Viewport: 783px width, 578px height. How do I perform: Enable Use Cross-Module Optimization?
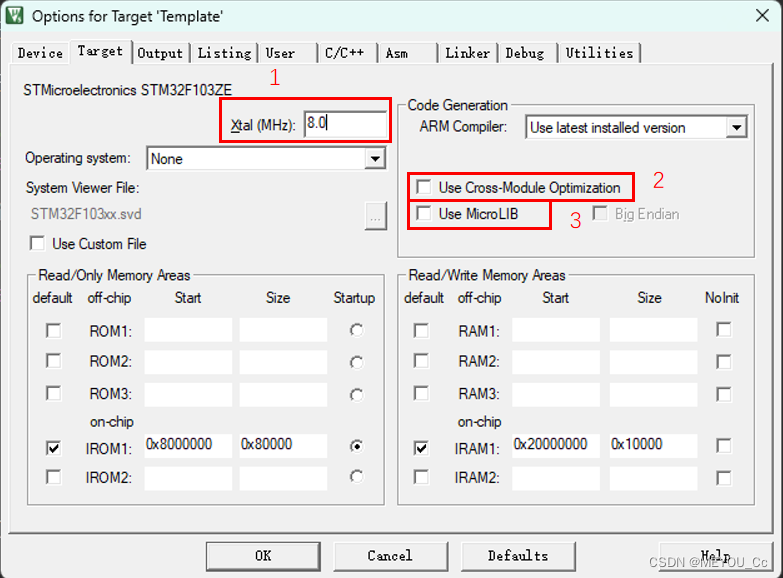423,187
